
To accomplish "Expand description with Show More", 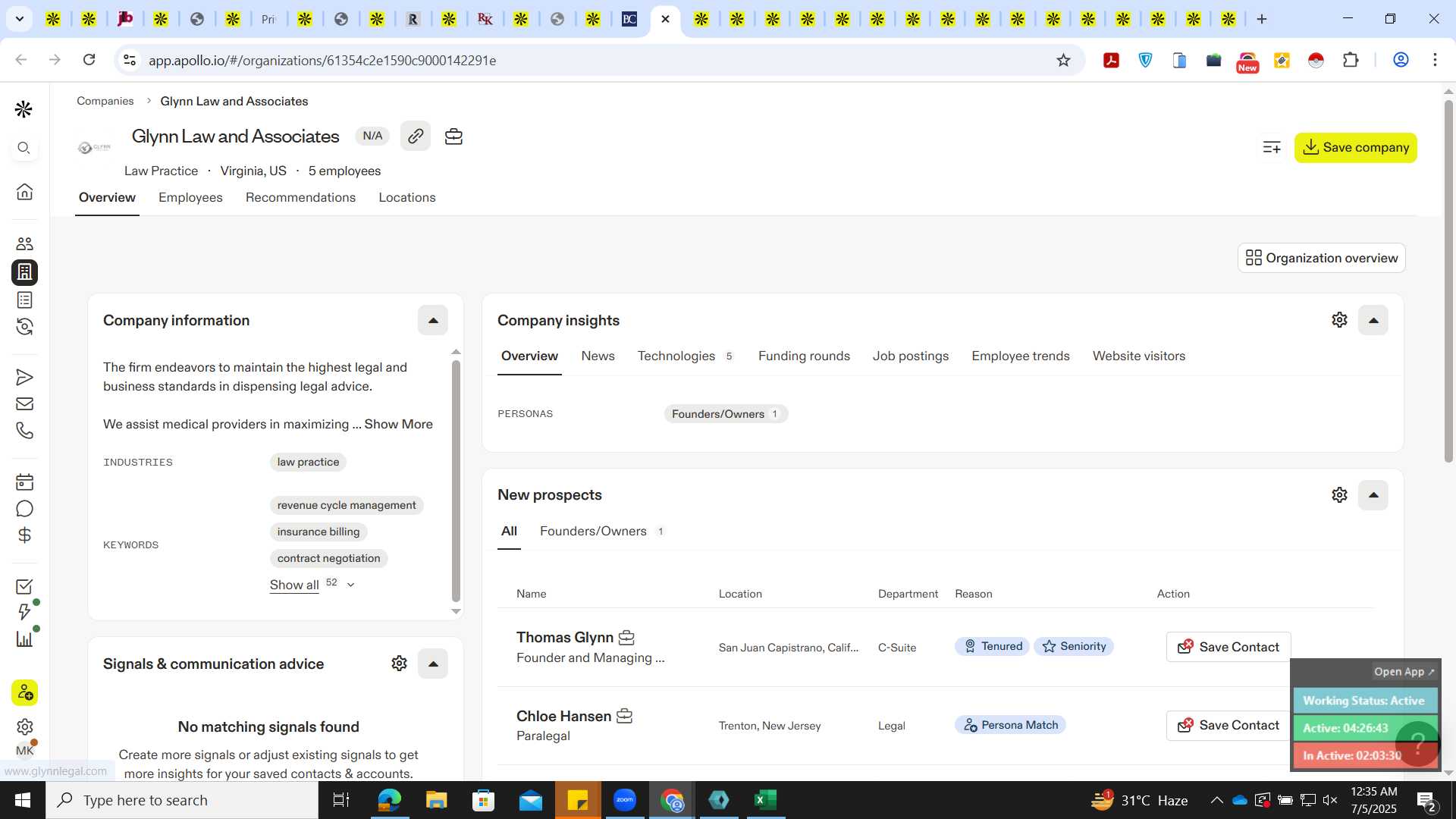I will point(398,424).
